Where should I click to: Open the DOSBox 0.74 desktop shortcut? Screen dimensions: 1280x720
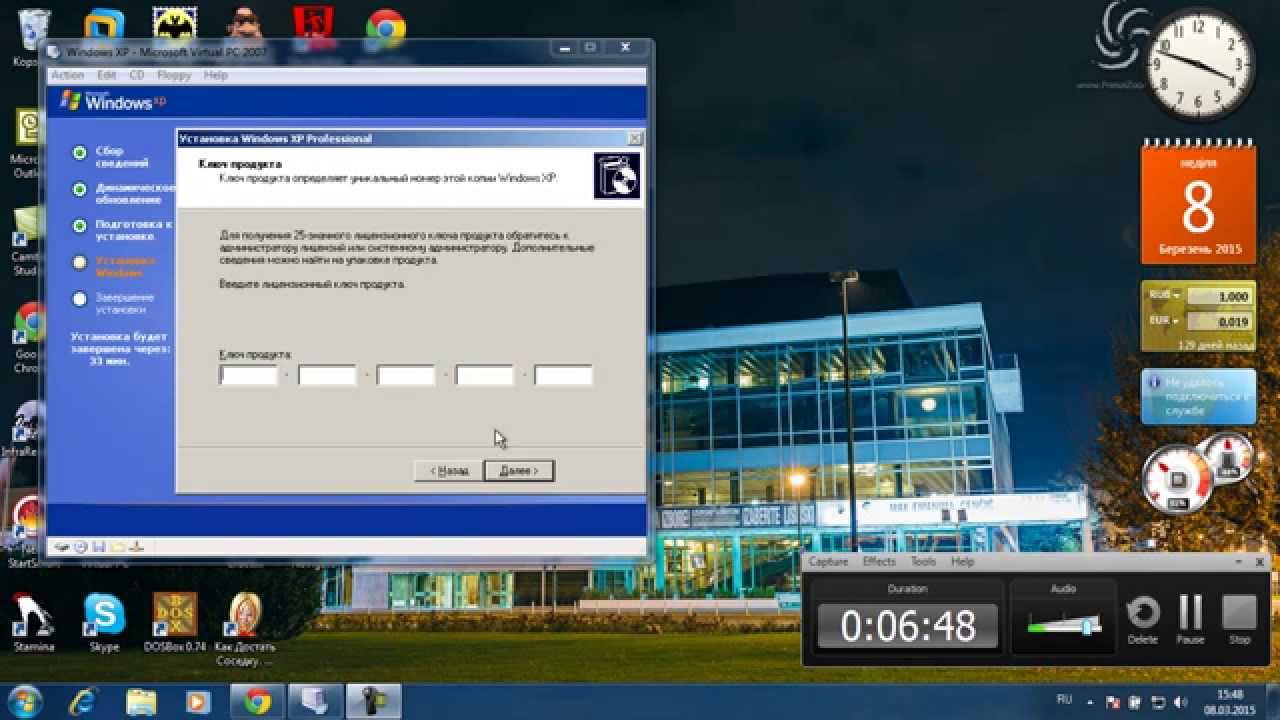coord(174,622)
